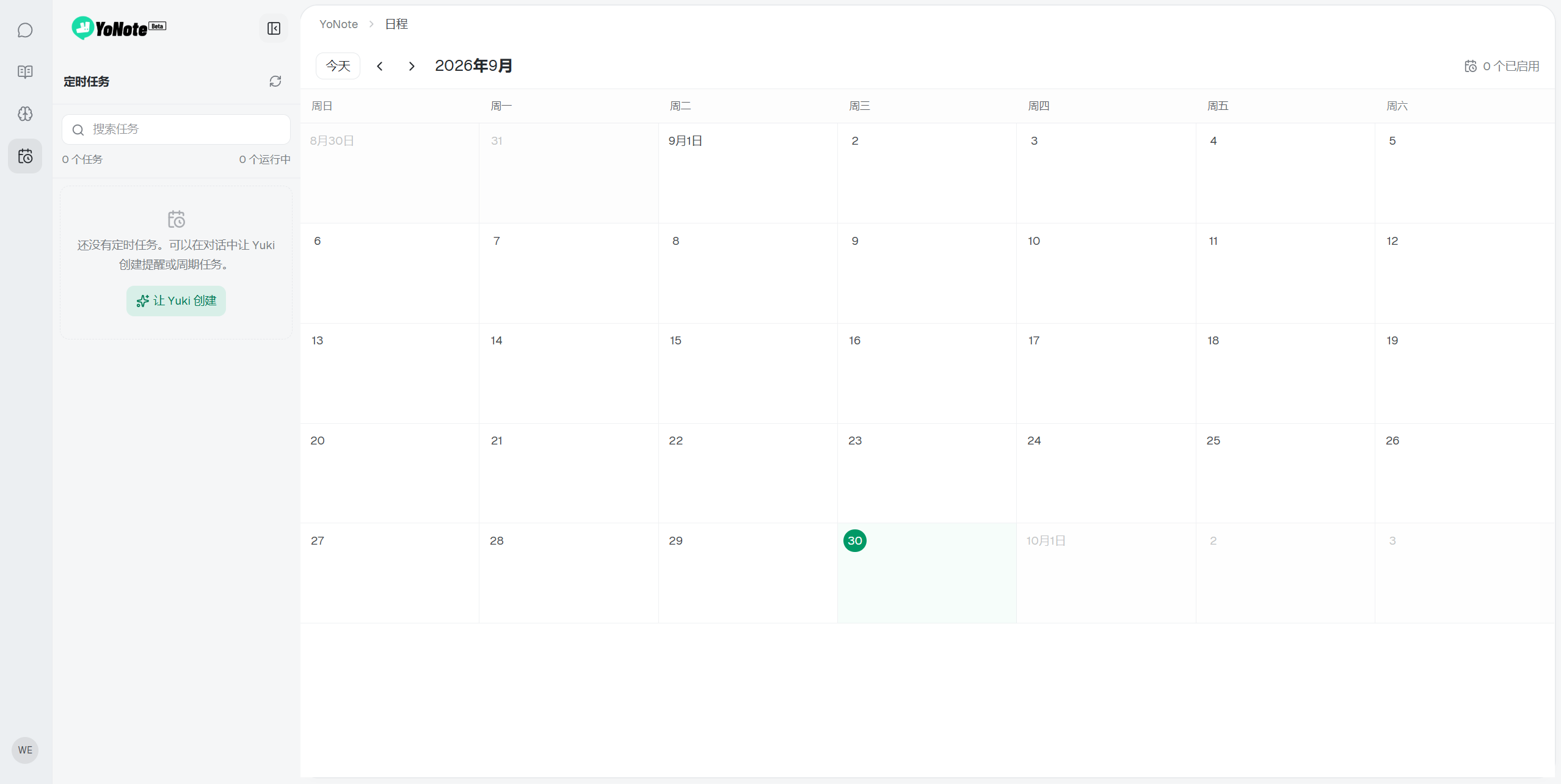Refresh the 定时任务 list

click(275, 81)
